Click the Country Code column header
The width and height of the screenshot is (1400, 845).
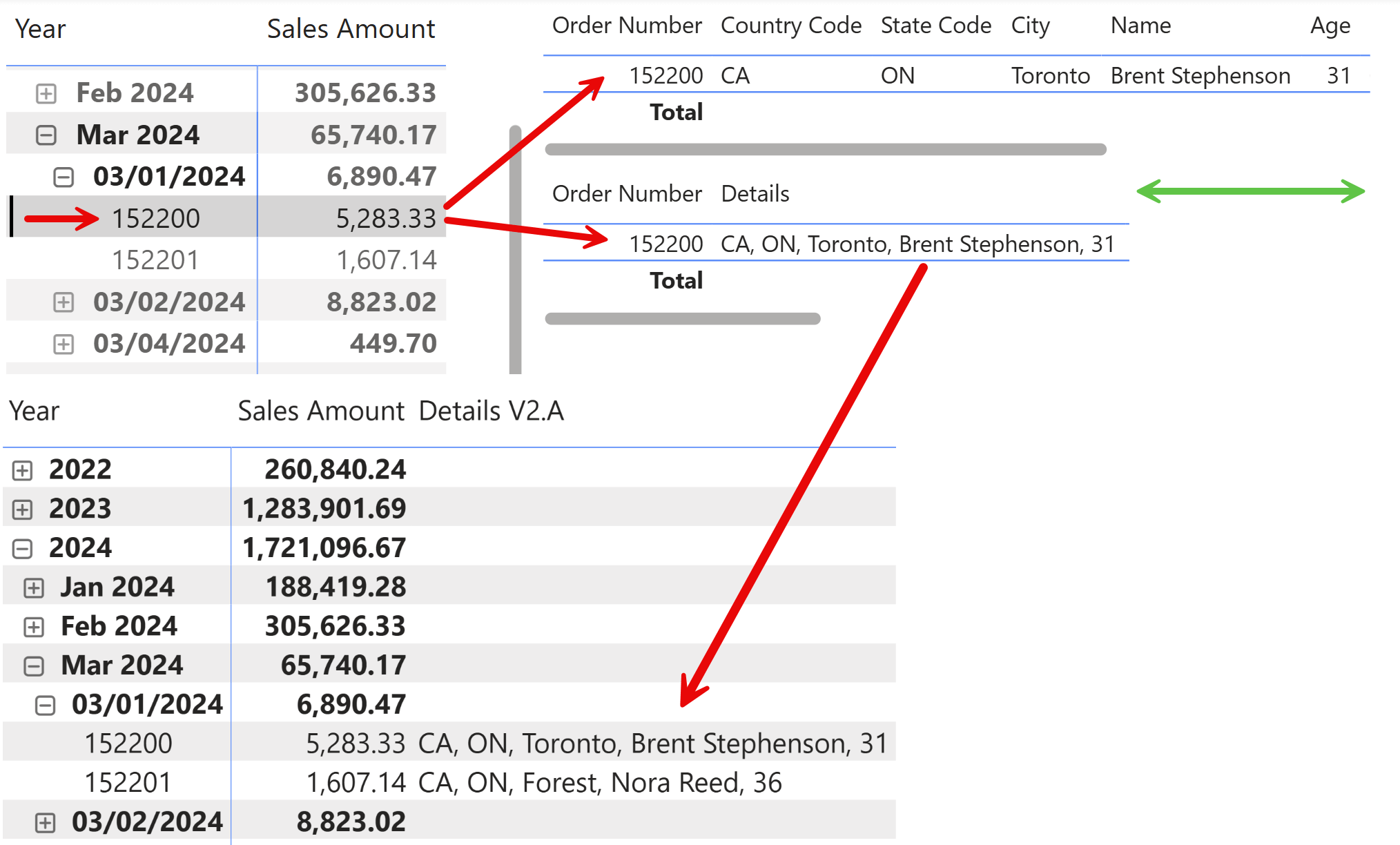coord(790,26)
